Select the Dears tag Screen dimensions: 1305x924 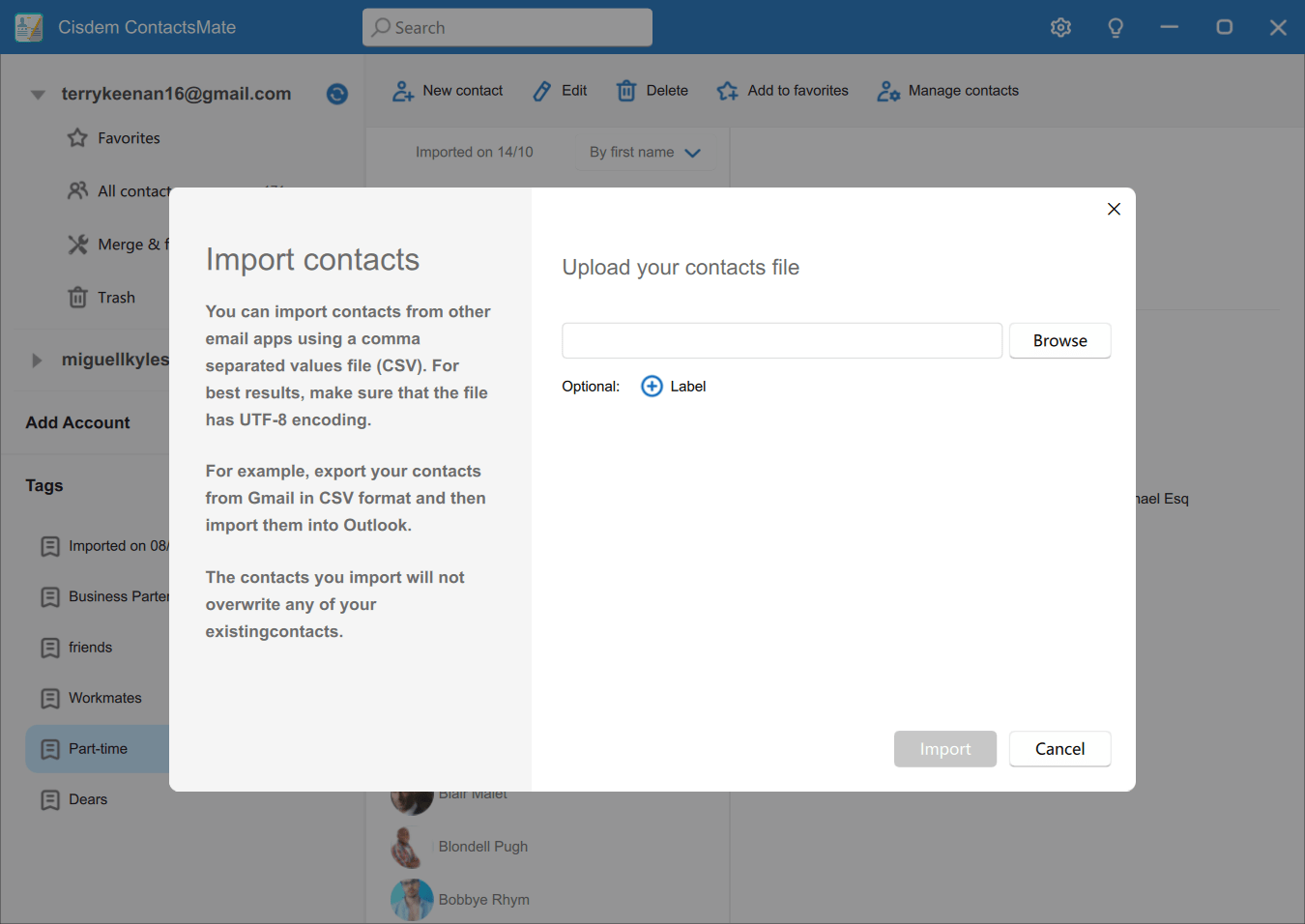[87, 799]
